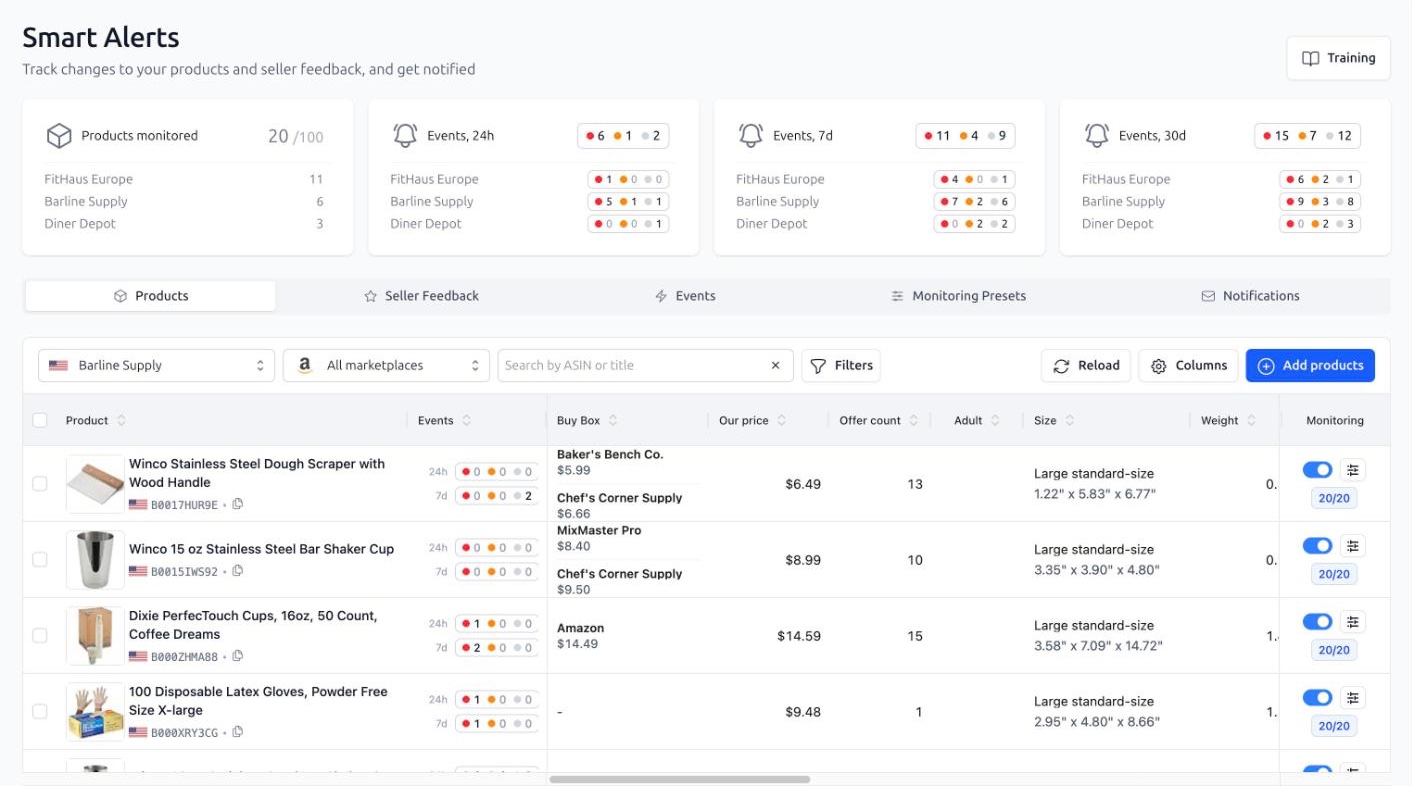Click 24h events badge for Dixie Cups
This screenshot has height=786, width=1412.
point(497,624)
